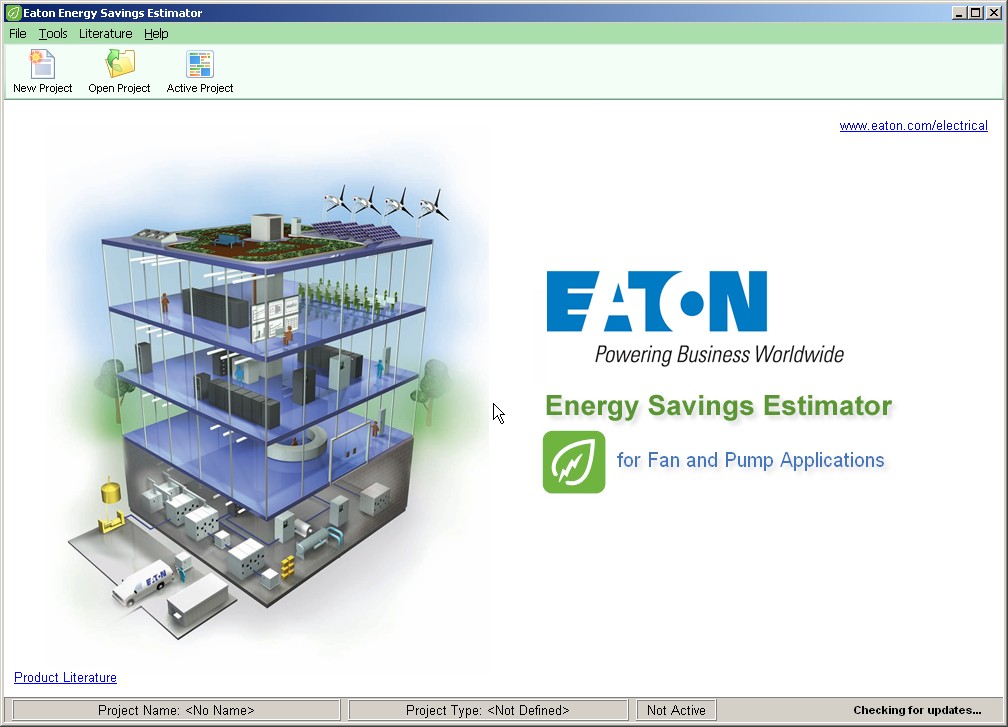Open the File menu
The height and width of the screenshot is (727, 1008).
coord(17,33)
